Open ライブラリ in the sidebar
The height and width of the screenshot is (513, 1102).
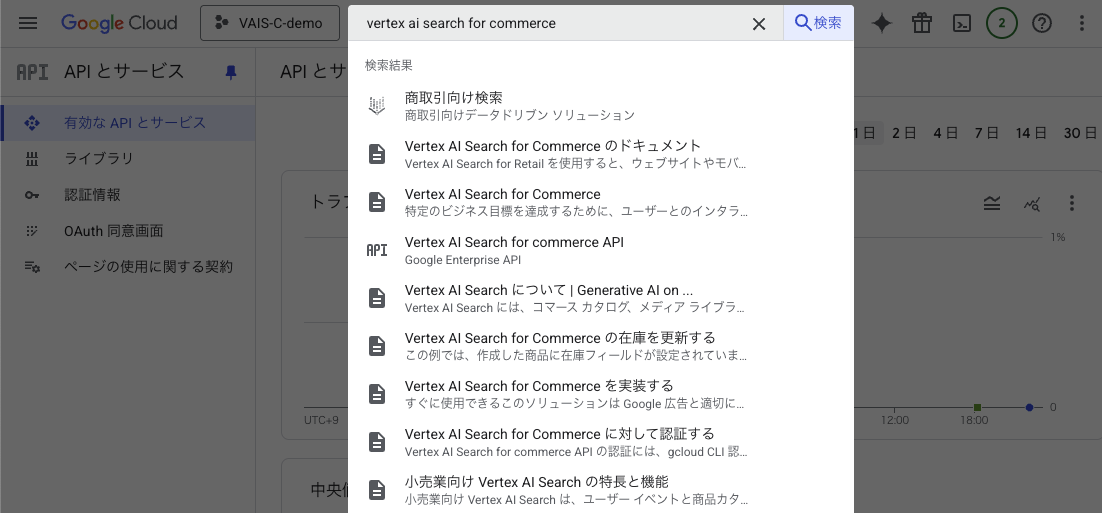tap(127, 159)
